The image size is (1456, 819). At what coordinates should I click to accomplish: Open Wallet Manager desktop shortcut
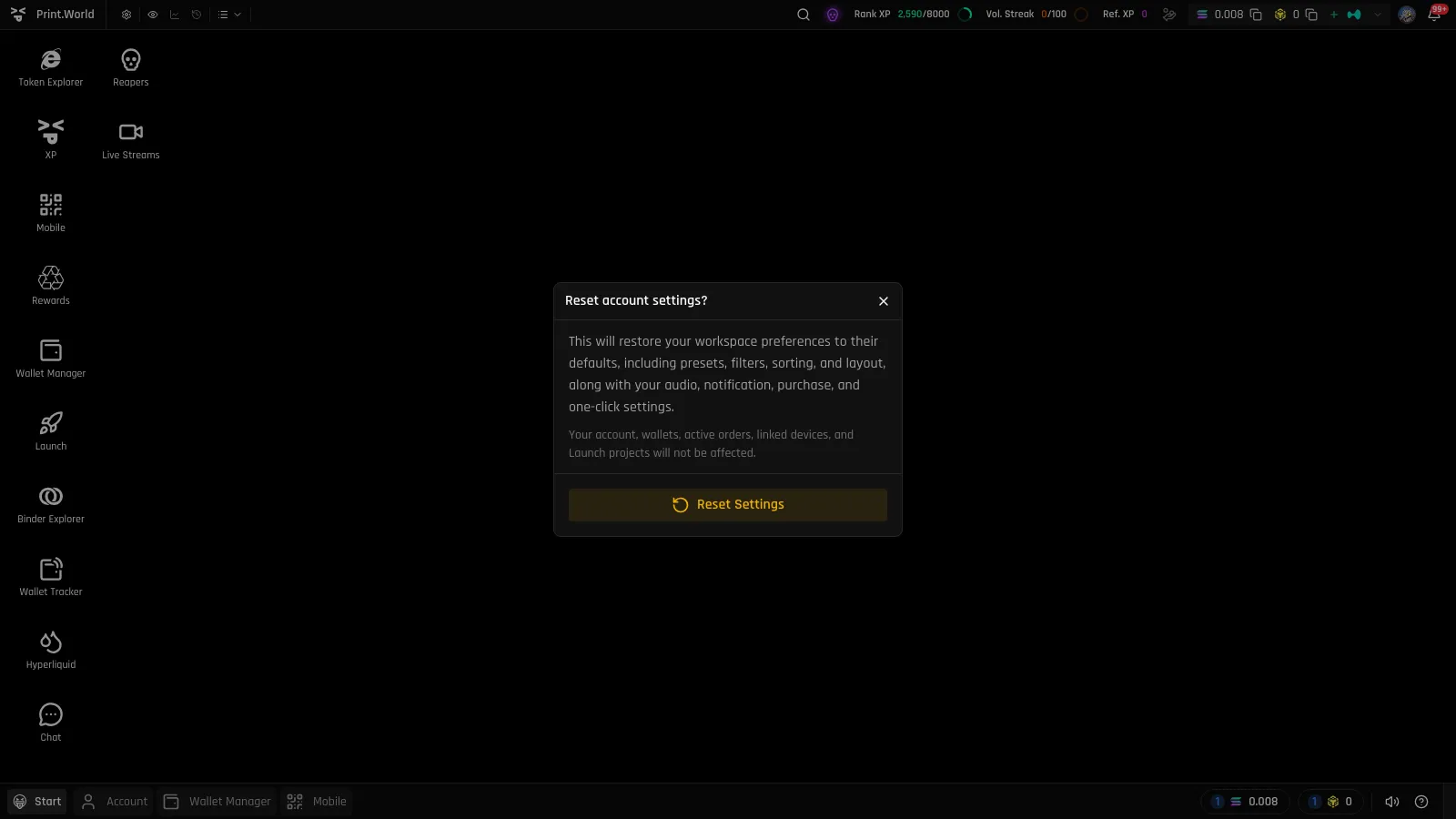51,359
